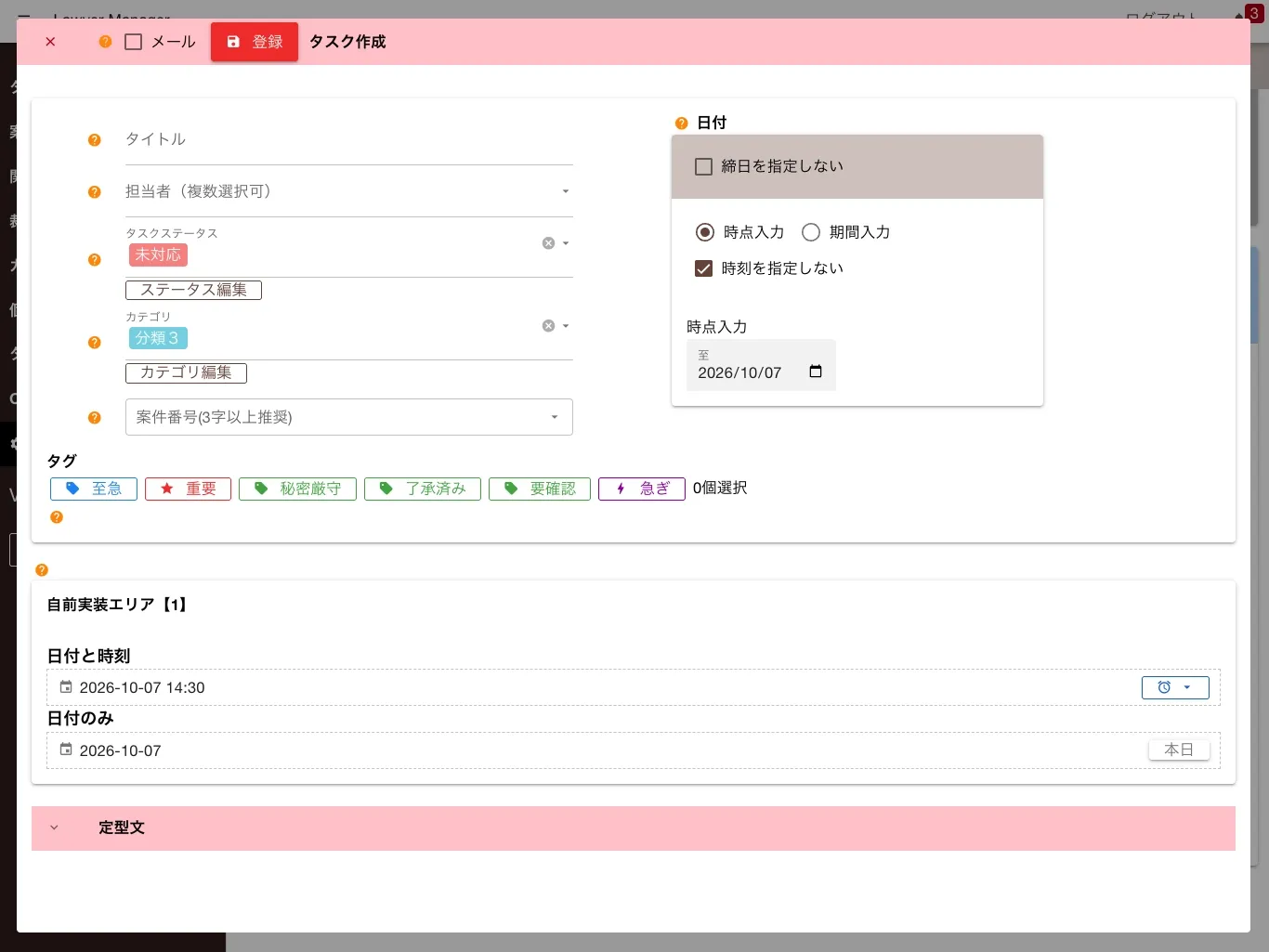Viewport: 1269px width, 952px height.
Task: Select the 期間入力 radio button
Action: [x=811, y=232]
